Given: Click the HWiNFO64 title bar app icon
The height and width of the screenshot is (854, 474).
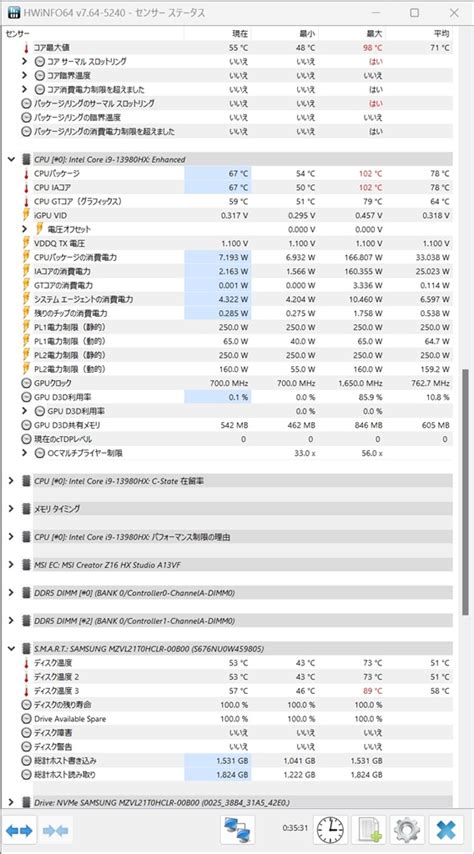Looking at the screenshot, I should (x=12, y=12).
